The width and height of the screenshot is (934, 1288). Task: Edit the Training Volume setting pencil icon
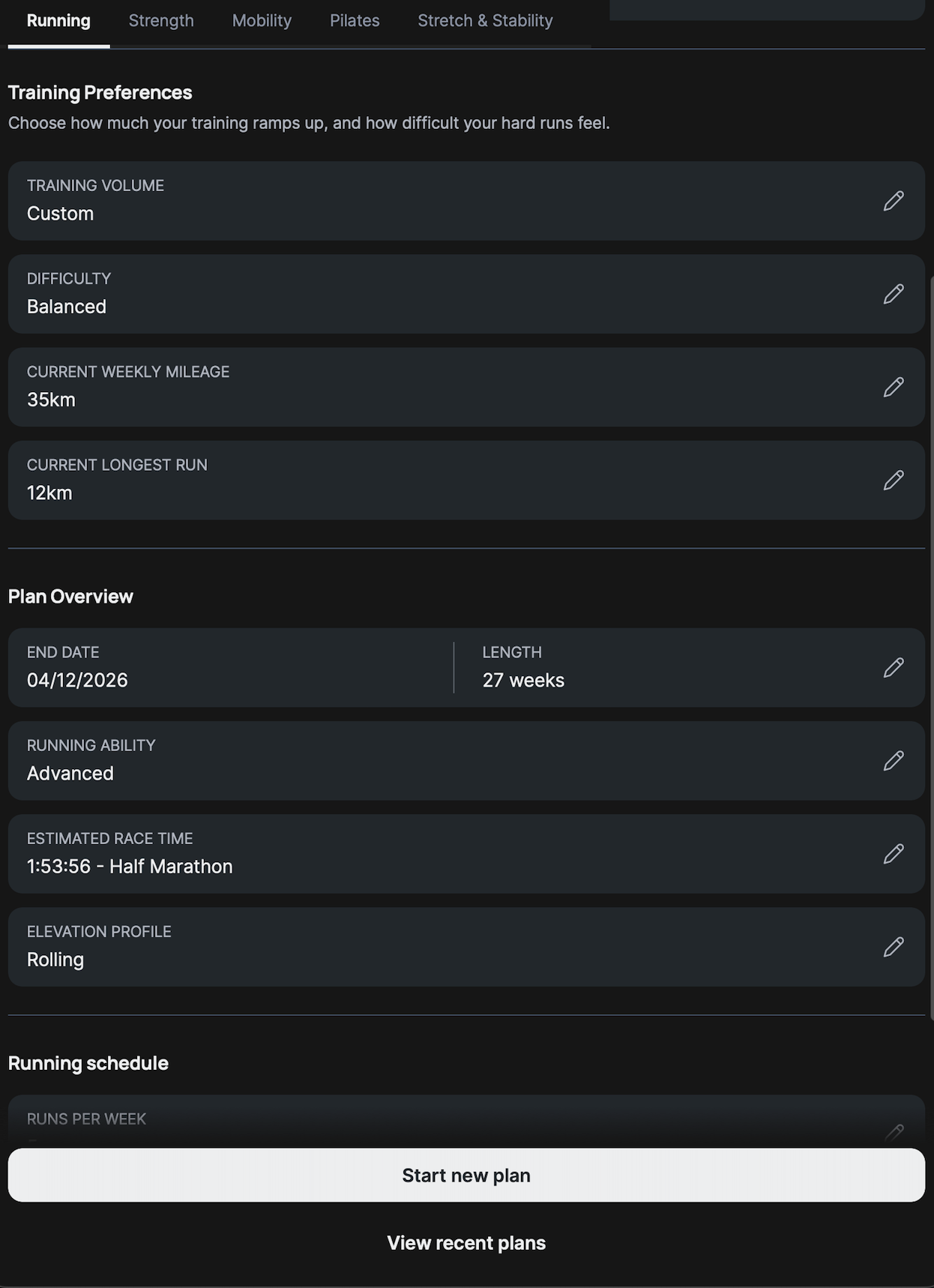coord(893,201)
